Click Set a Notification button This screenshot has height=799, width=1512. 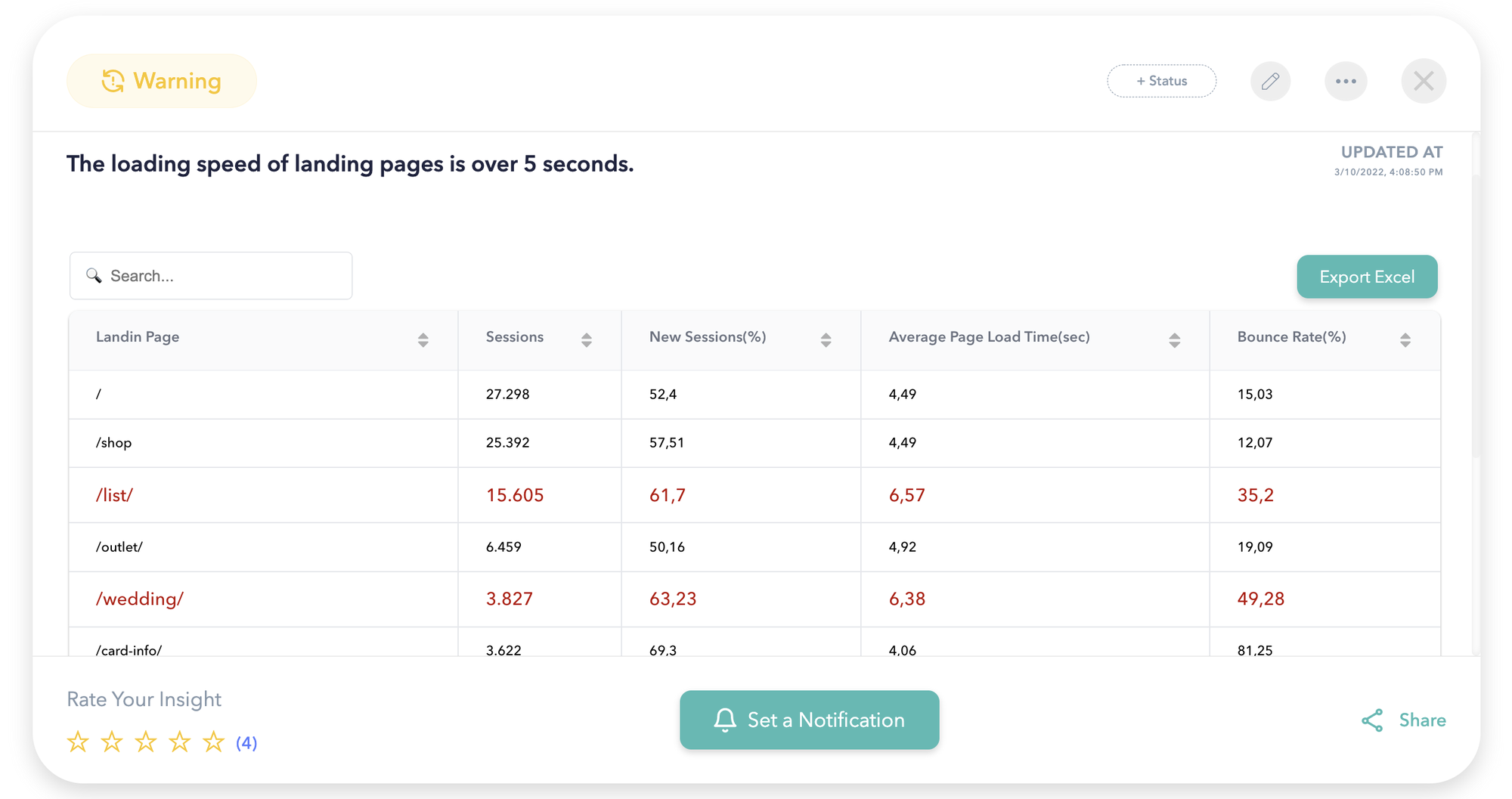coord(809,720)
